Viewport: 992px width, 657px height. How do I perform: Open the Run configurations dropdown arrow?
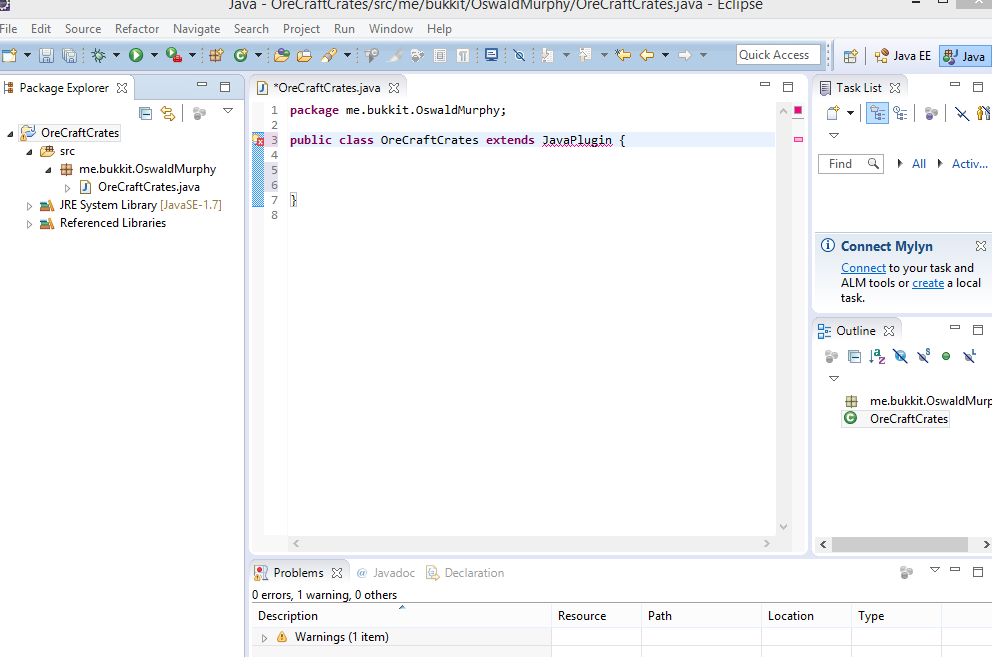(154, 55)
